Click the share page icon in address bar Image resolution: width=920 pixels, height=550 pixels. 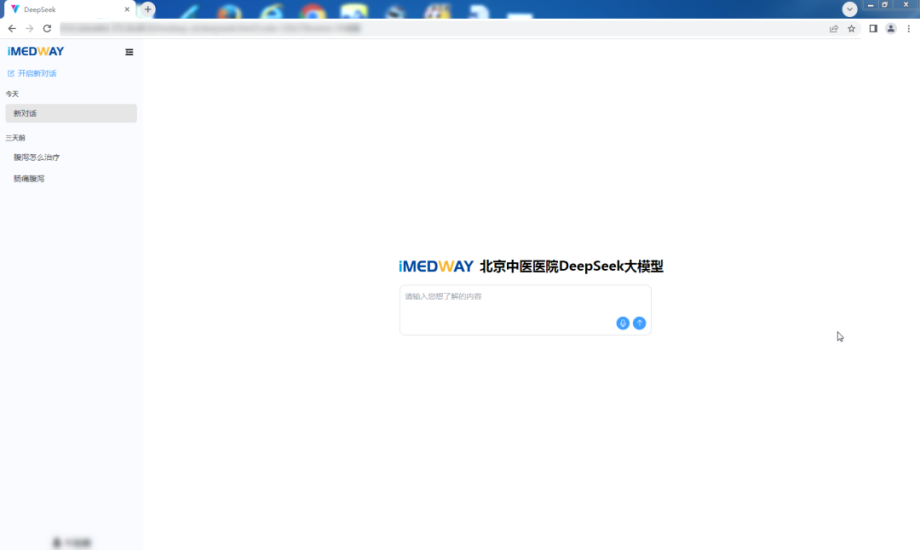pos(834,29)
